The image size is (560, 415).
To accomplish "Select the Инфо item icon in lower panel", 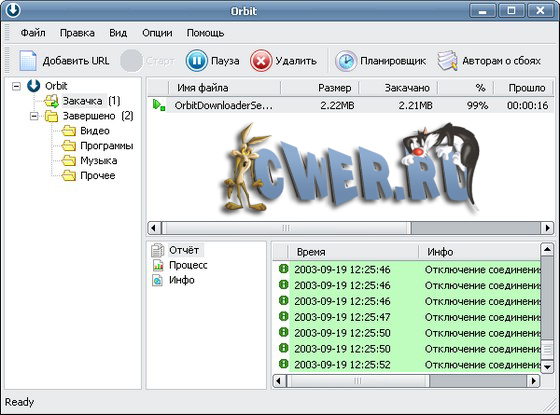I will [158, 280].
